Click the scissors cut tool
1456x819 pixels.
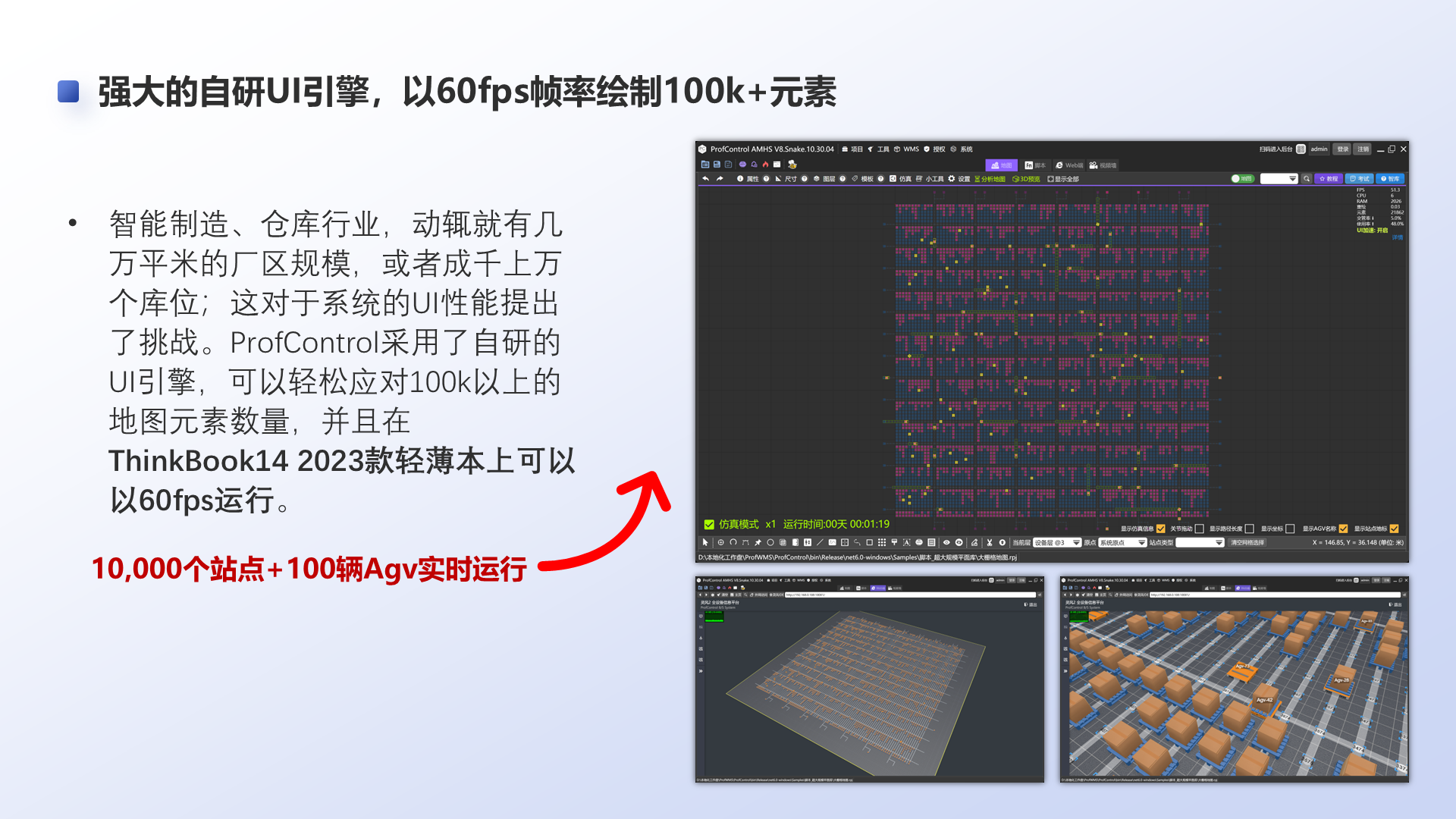(989, 542)
